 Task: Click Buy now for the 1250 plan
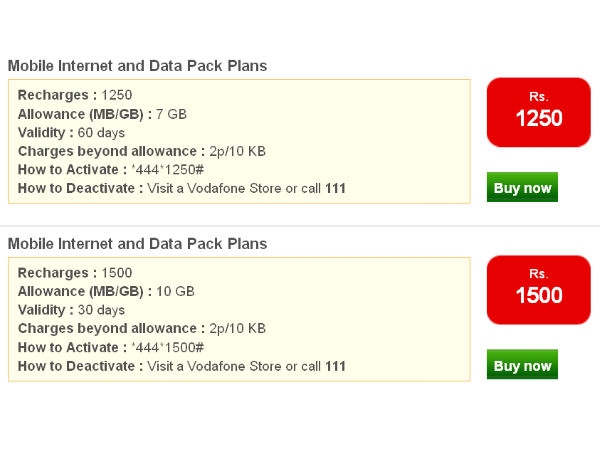tap(522, 187)
